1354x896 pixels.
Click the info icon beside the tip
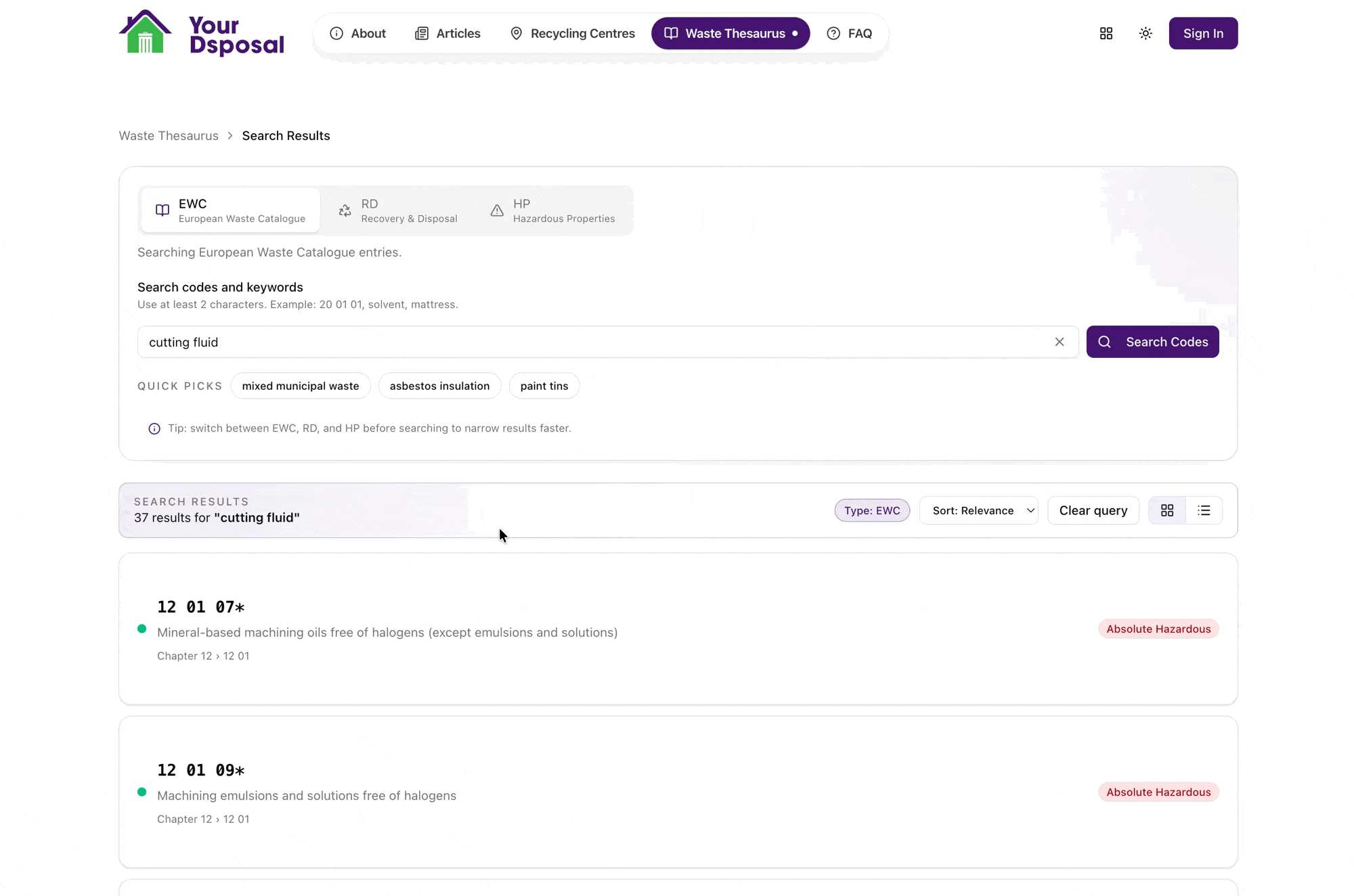click(154, 428)
